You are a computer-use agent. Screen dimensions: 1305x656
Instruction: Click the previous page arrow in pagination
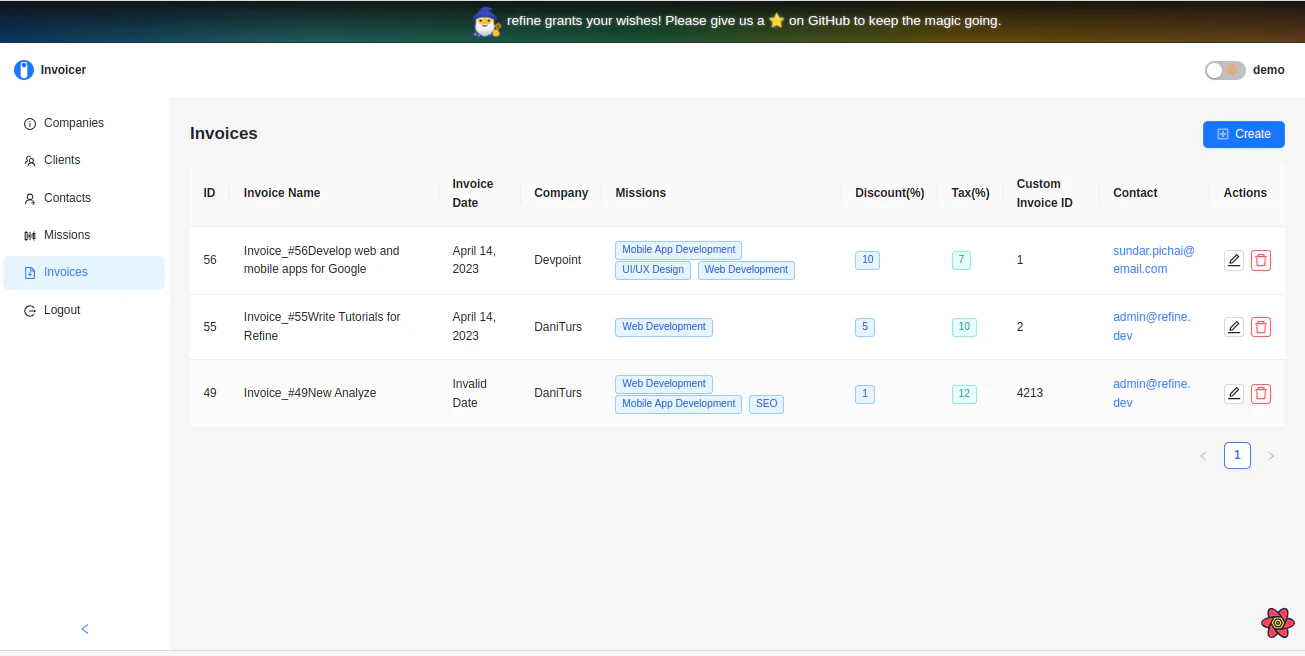(1203, 455)
